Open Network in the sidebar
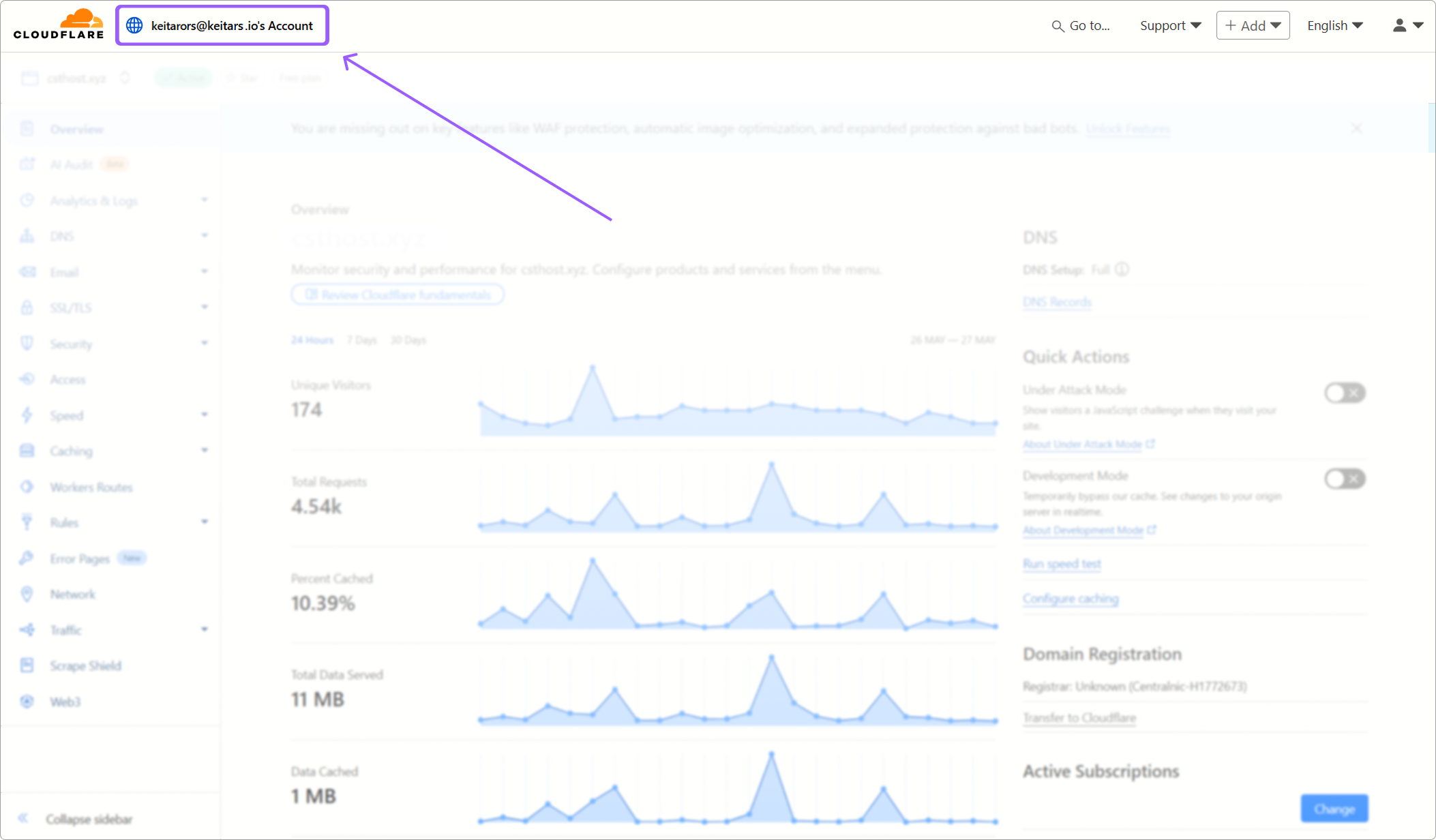The height and width of the screenshot is (840, 1436). pos(72,594)
